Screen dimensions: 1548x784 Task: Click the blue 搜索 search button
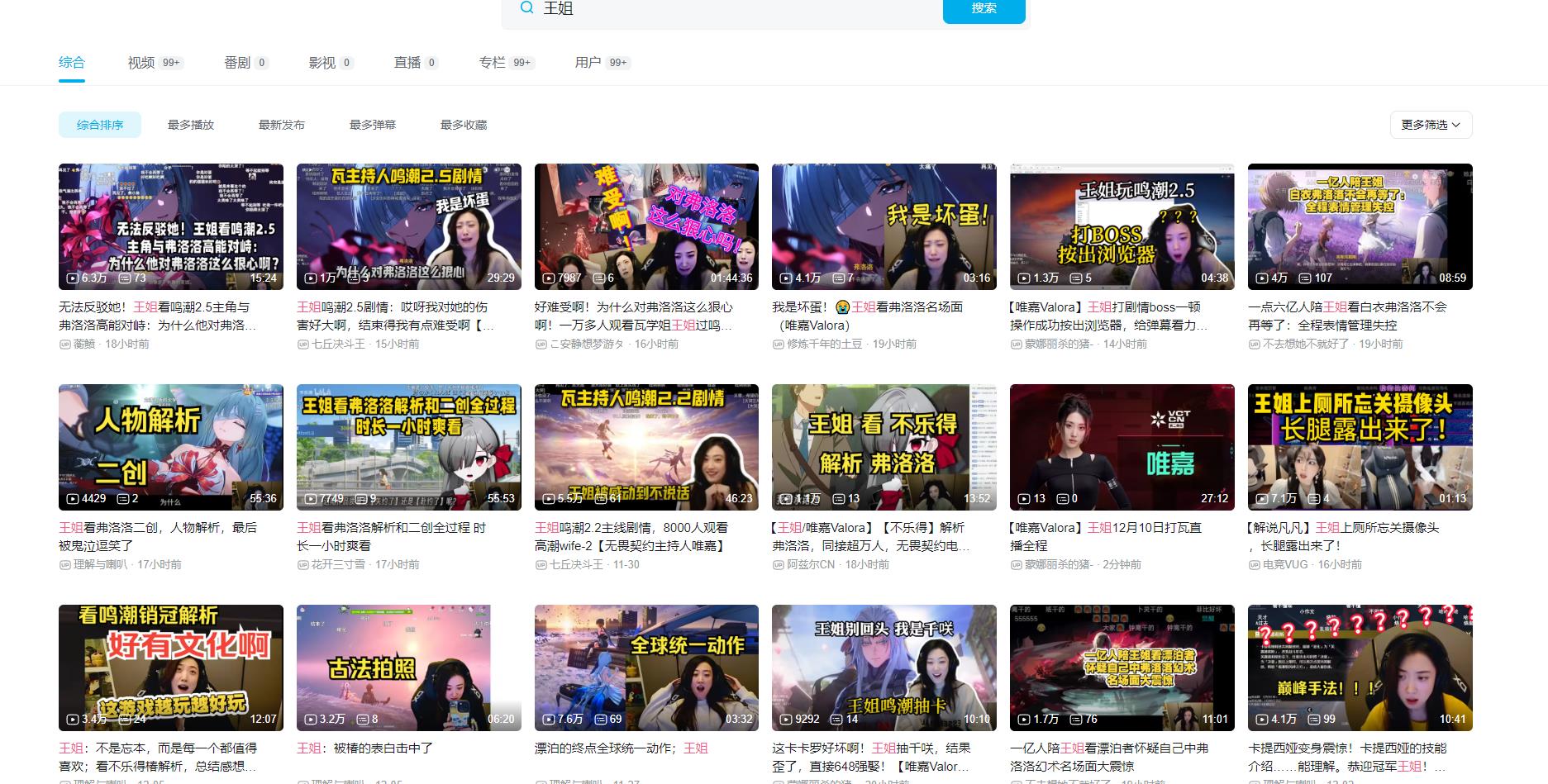[x=984, y=9]
